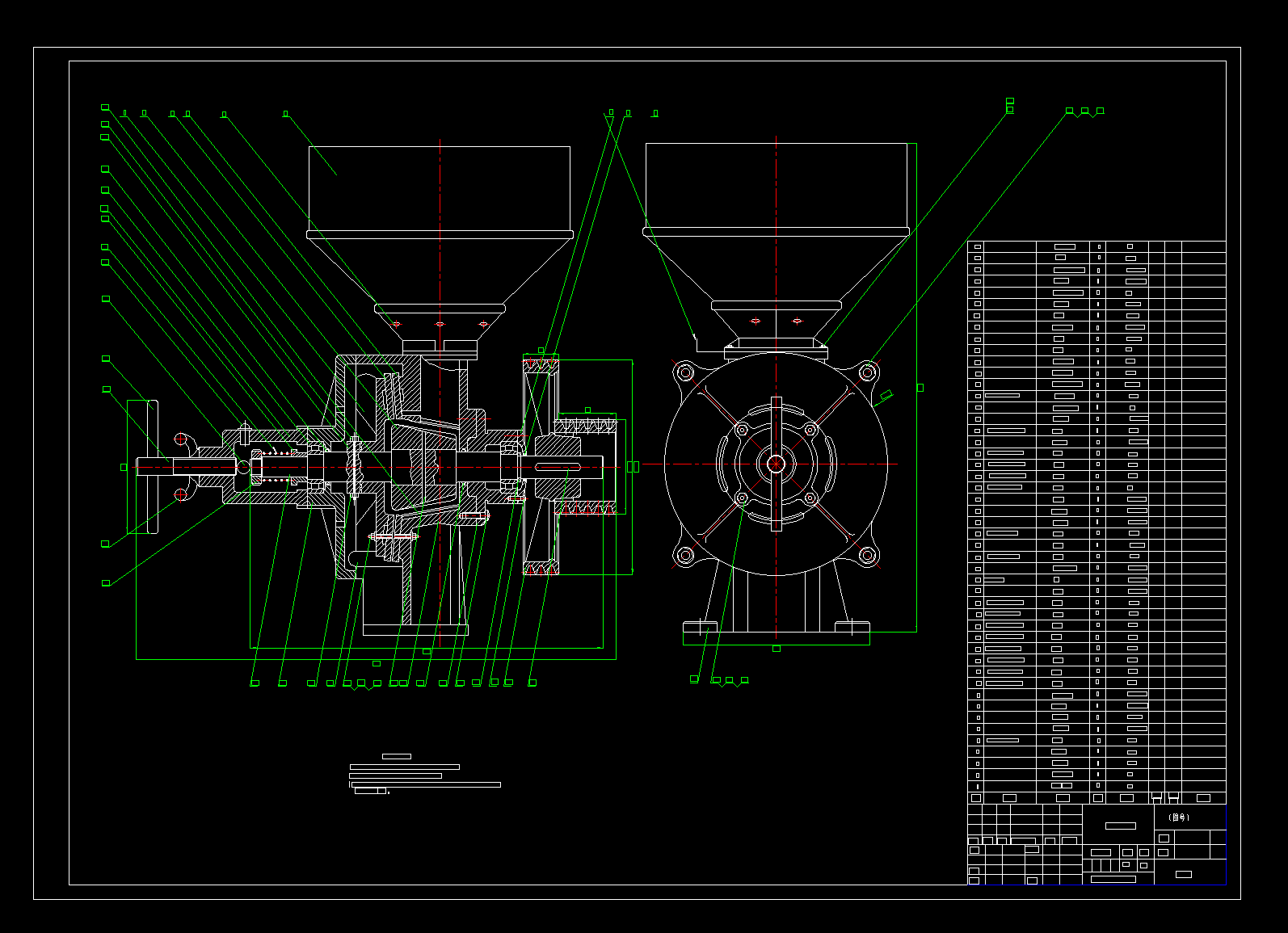Click the shaft center in the side view
Viewport: 1288px width, 933px height.
coord(776,464)
